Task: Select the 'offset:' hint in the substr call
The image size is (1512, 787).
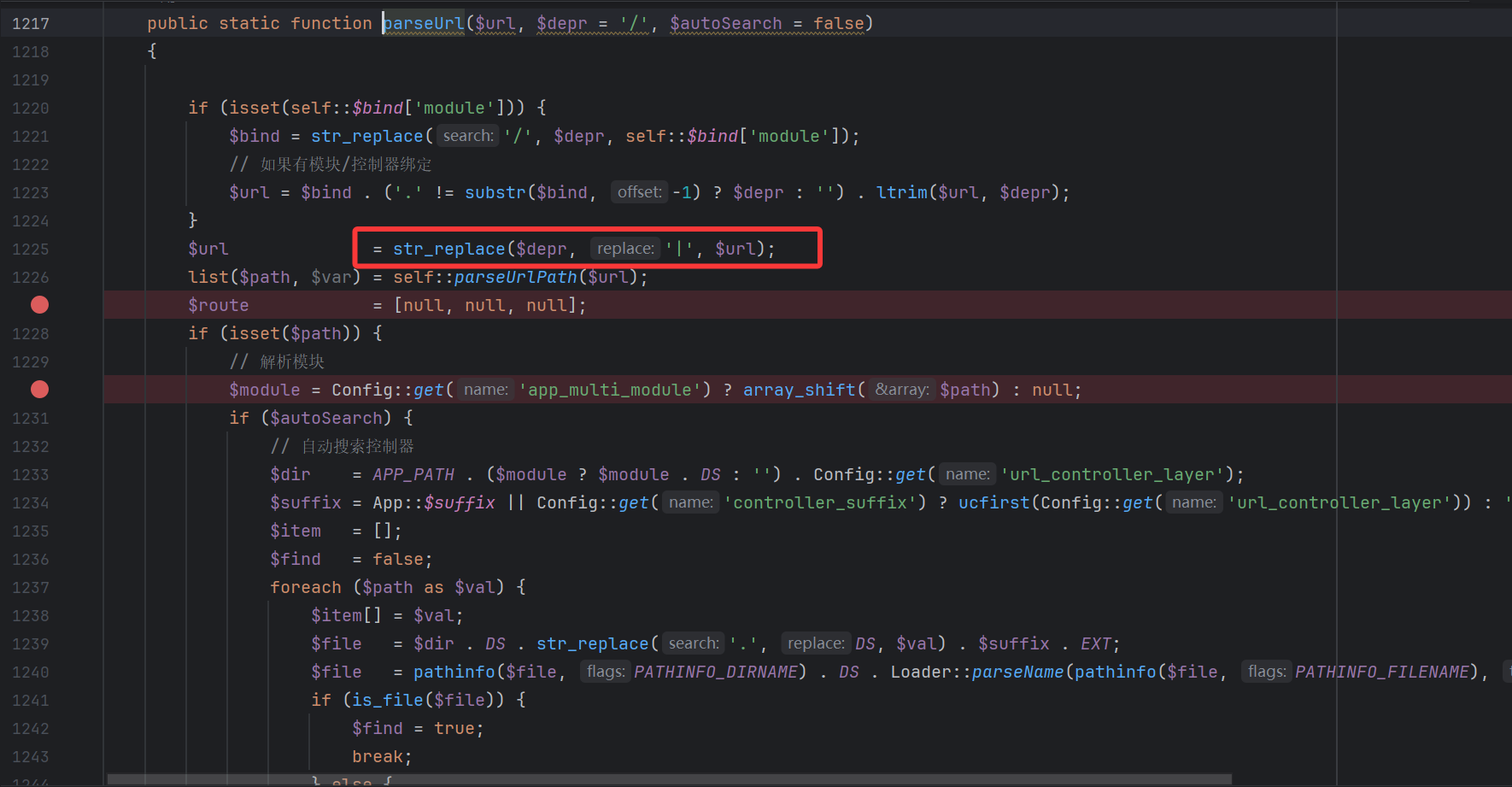Action: point(639,192)
